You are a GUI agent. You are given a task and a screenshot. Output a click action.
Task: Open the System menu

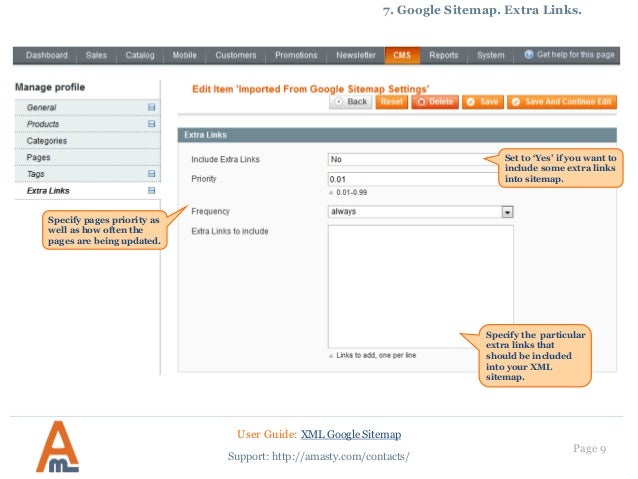[490, 55]
